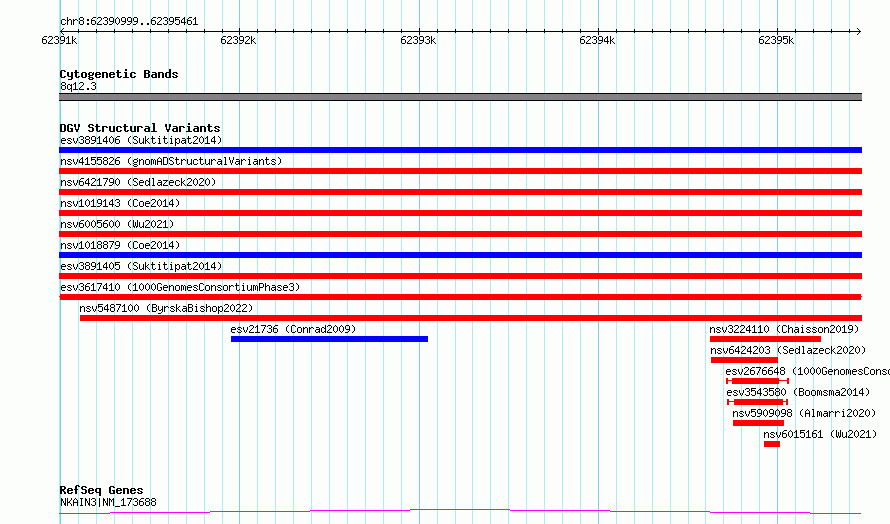Click the ruler's right arrowhead
Screen dimensions: 890x524
tap(858, 31)
